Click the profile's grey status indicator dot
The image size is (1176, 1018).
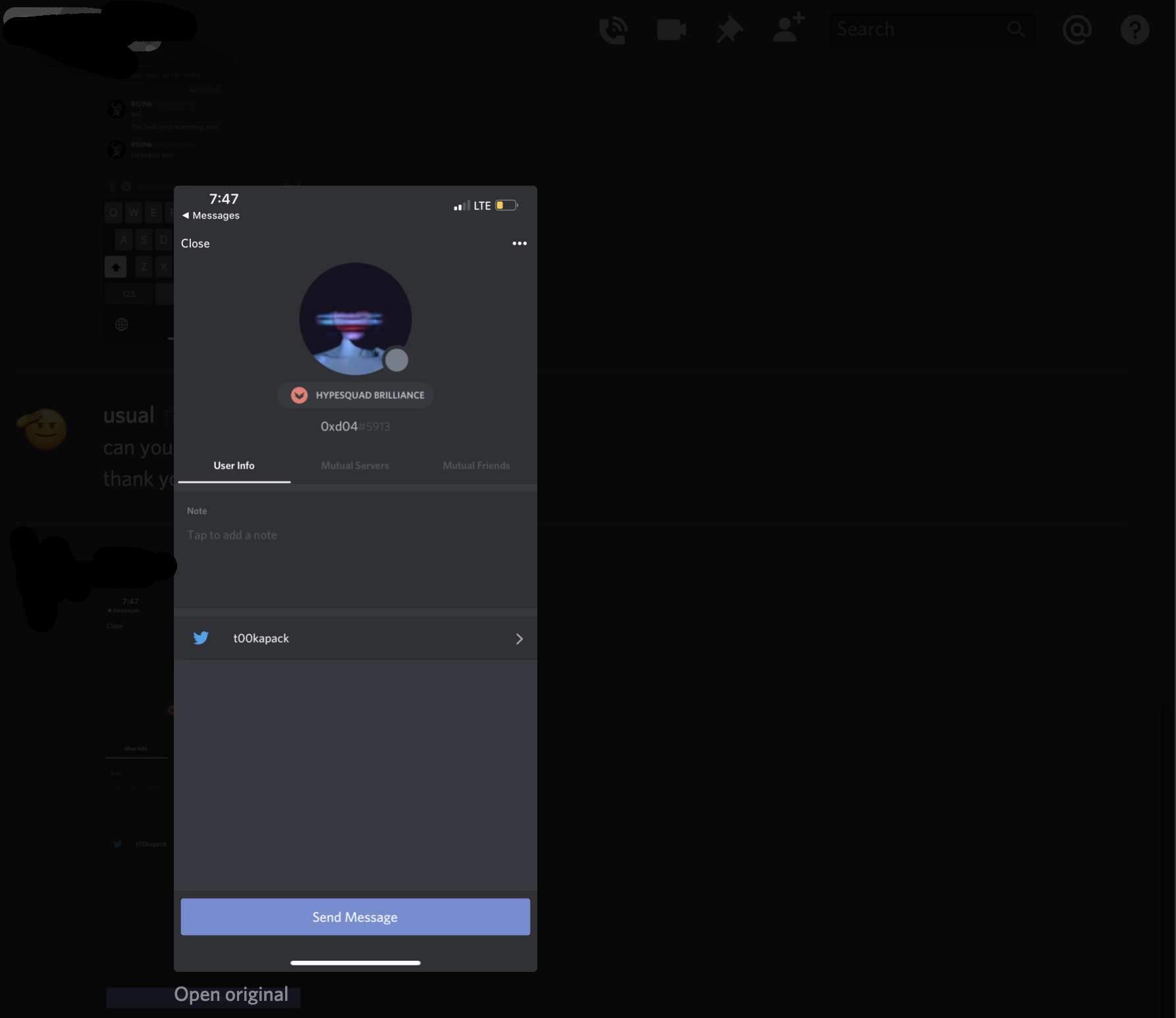(x=396, y=360)
